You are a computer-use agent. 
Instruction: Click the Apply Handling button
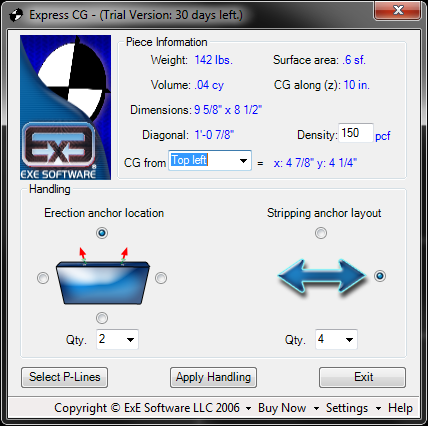(213, 377)
